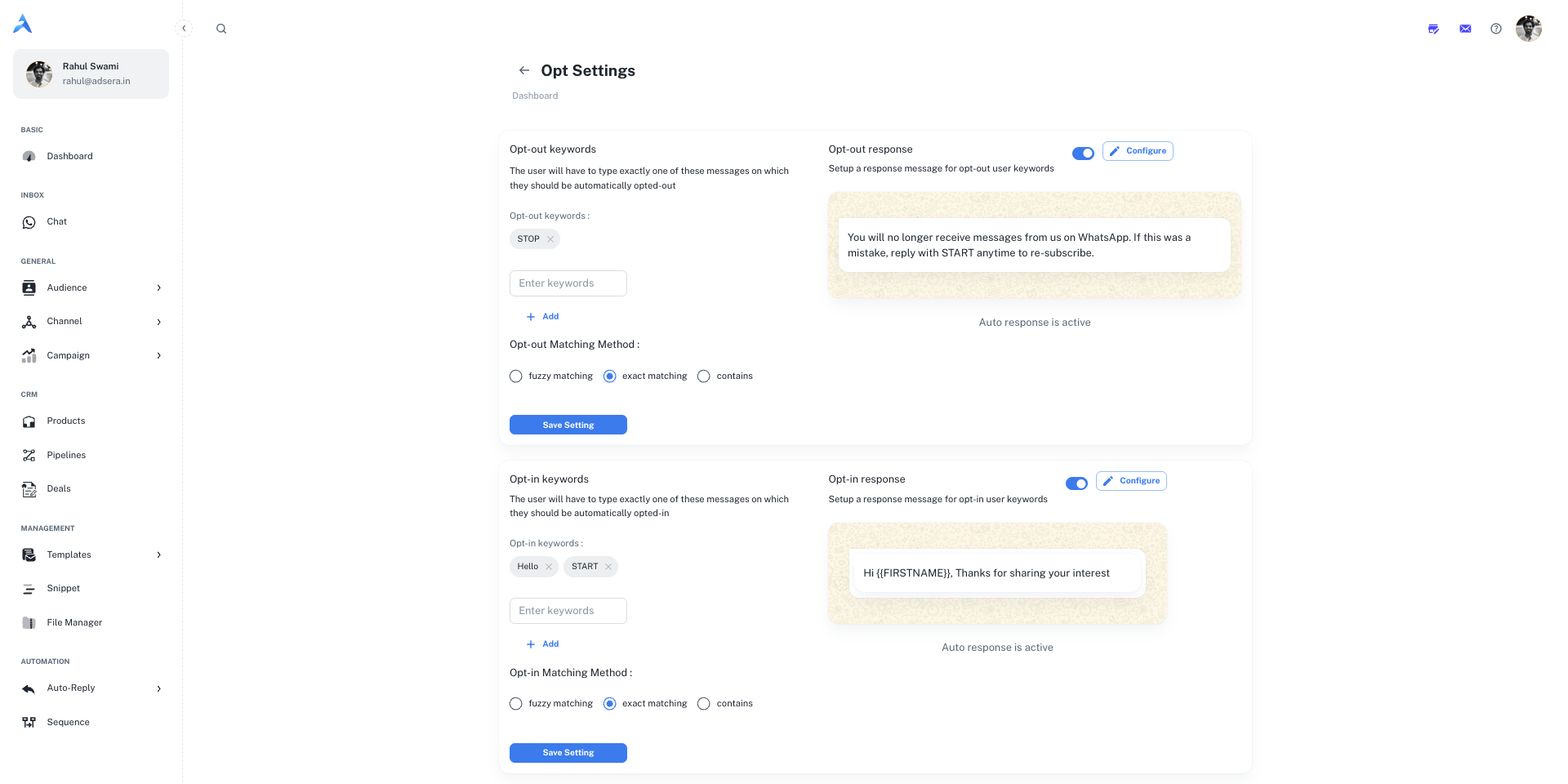Image resolution: width=1568 pixels, height=784 pixels.
Task: Expand the Audience menu chevron
Action: coord(158,287)
